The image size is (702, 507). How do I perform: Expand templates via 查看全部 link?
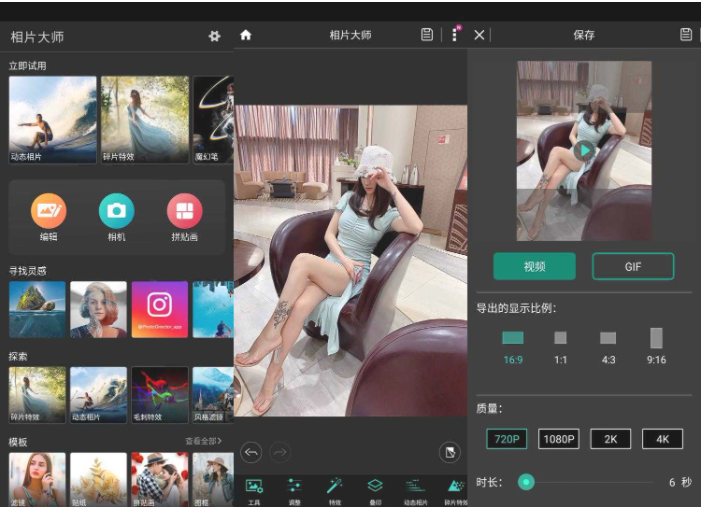point(204,442)
